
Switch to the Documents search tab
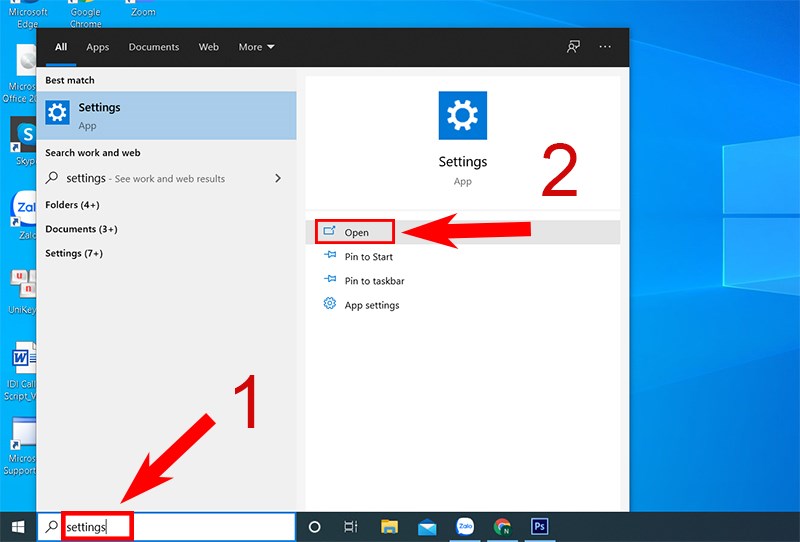(x=154, y=47)
